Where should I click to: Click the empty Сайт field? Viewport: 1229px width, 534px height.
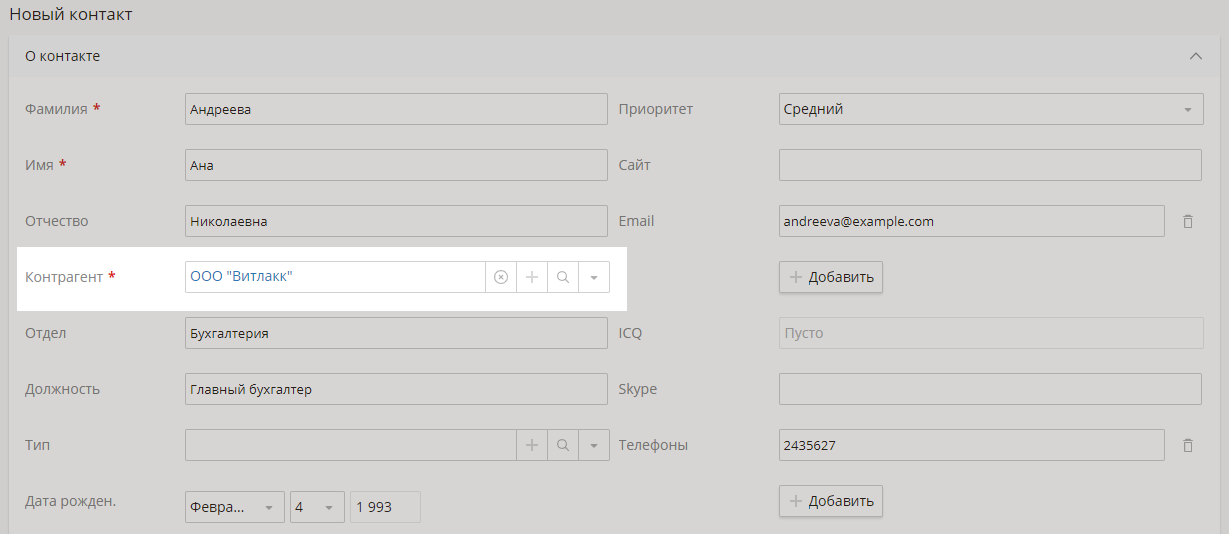[x=990, y=165]
